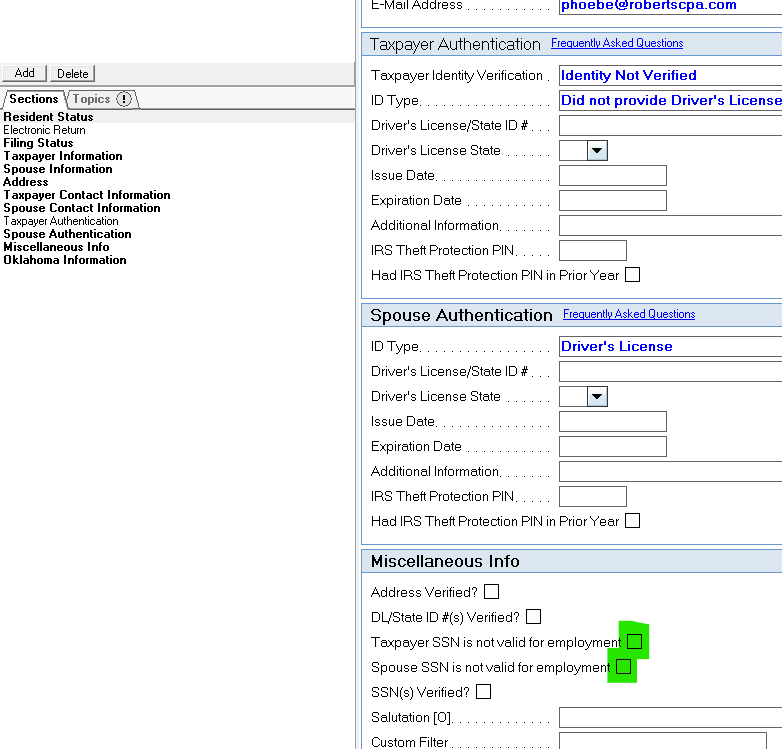Click taxpayer ID Type field
Screen dimensions: 782x749
point(670,100)
